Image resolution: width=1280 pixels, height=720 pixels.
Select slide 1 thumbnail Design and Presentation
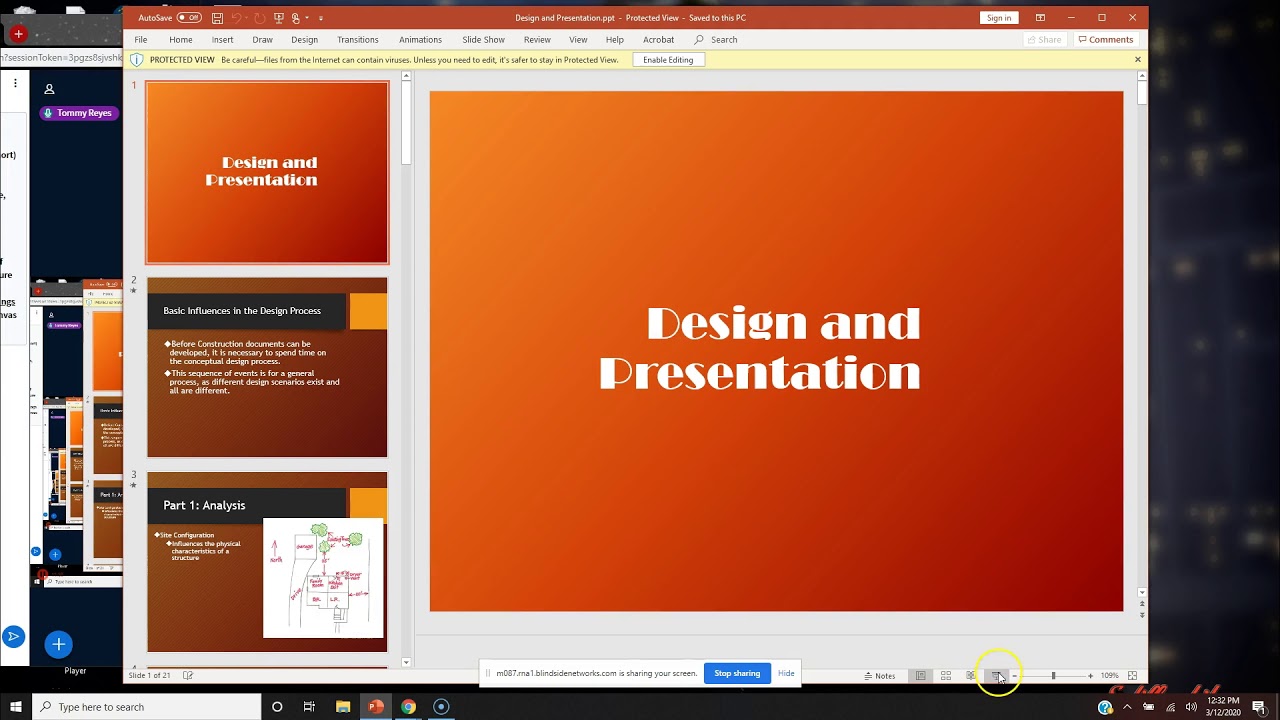click(267, 172)
